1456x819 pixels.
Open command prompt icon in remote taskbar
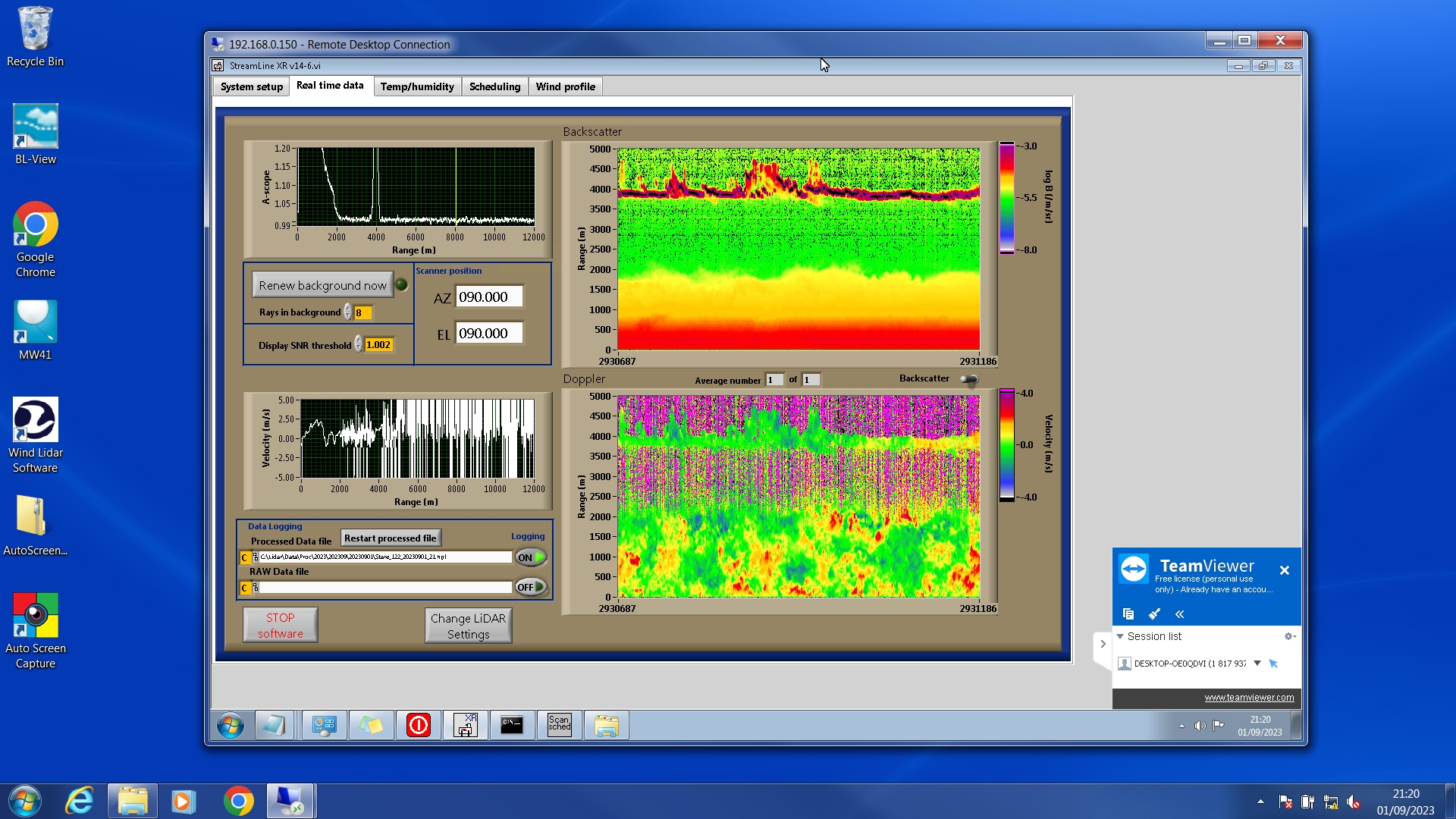click(512, 725)
